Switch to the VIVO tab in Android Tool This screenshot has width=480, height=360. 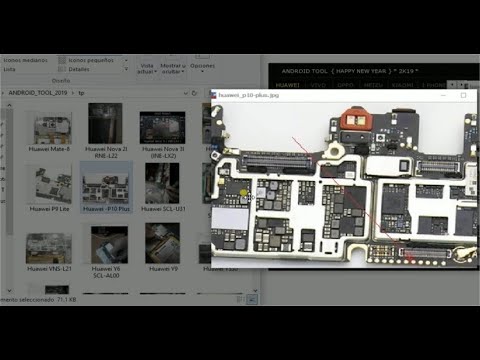click(318, 85)
